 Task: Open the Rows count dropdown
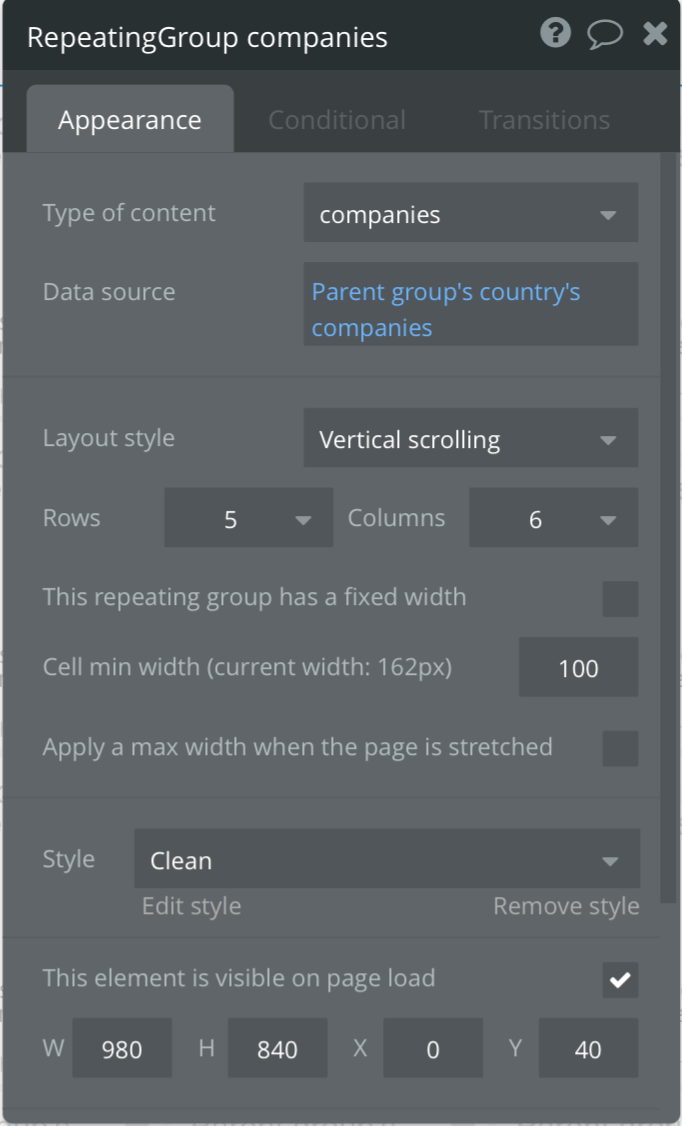pos(248,519)
